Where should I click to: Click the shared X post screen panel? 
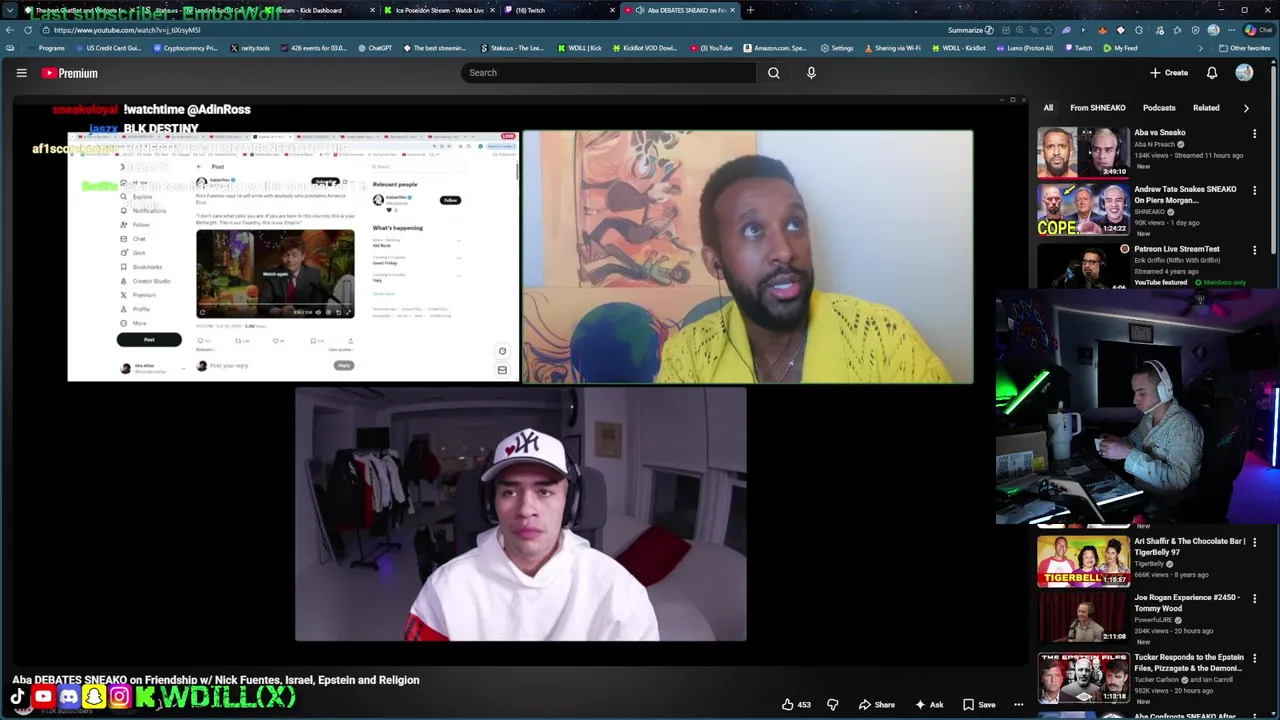coord(293,257)
